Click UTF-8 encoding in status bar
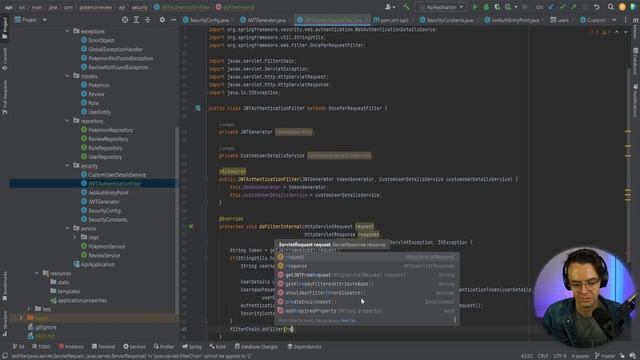Image resolution: width=640 pixels, height=360 pixels. 560,356
